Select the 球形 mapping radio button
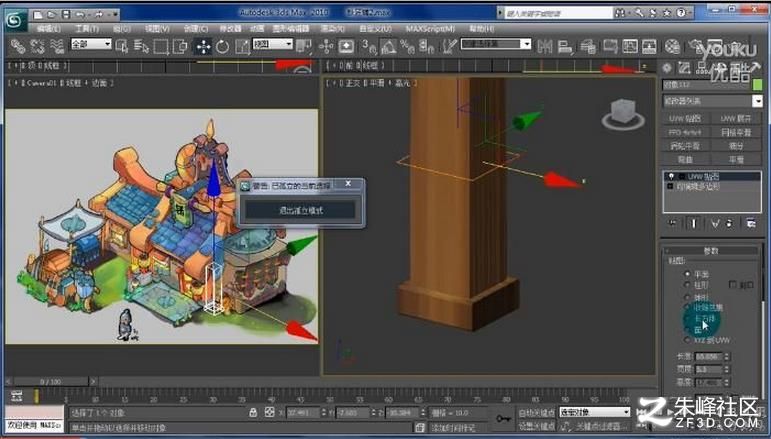 coord(687,297)
